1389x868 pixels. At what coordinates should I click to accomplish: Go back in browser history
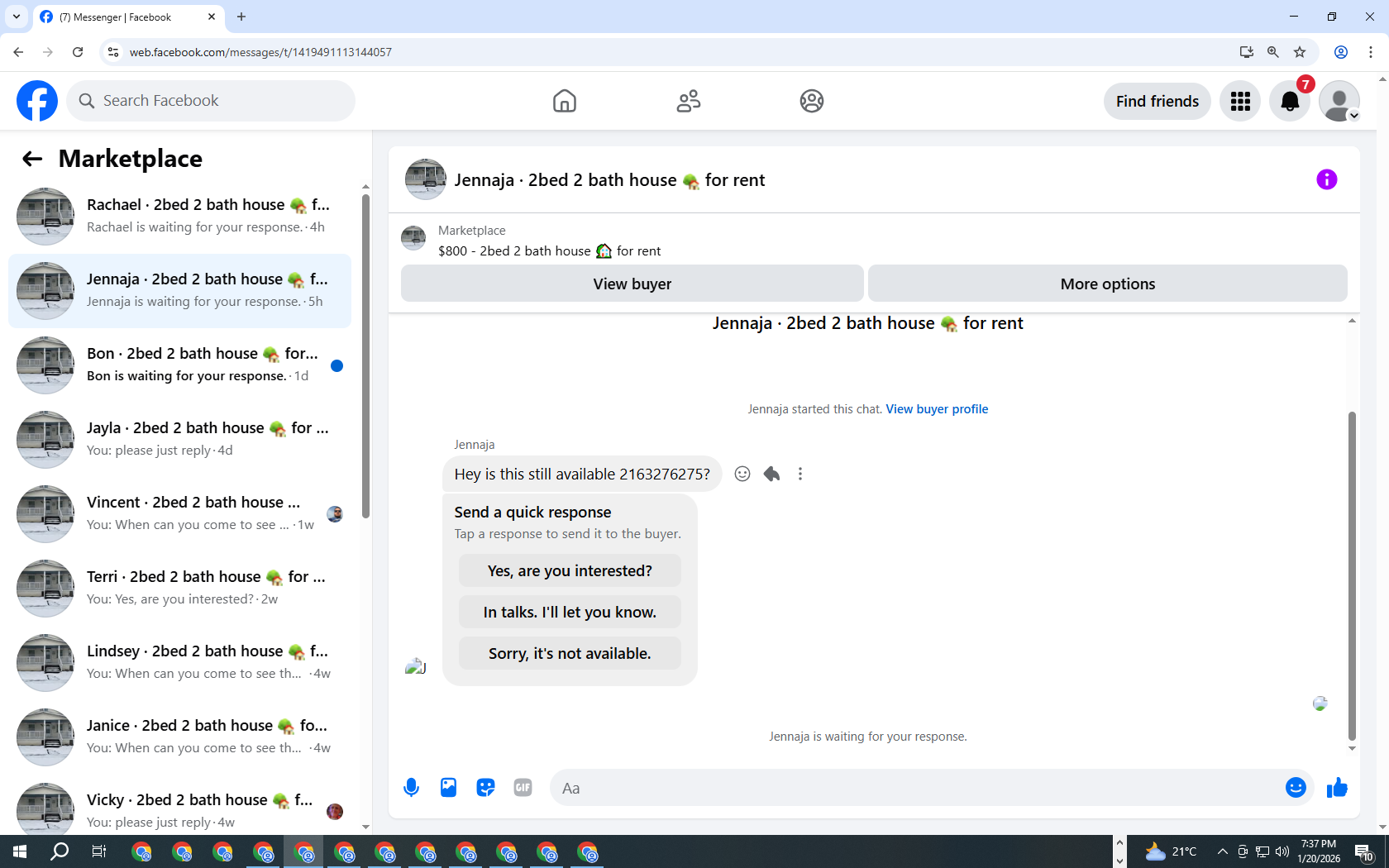click(x=18, y=52)
